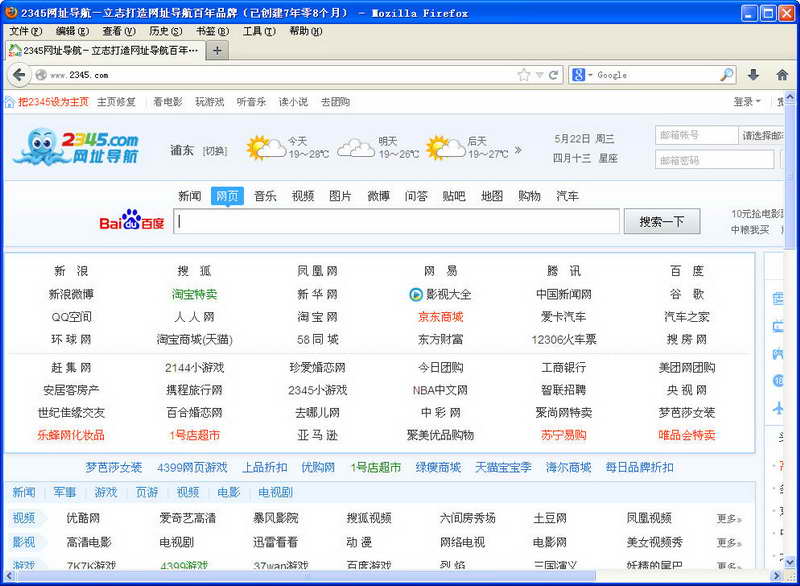Open the bookmark star dropdown arrow

[x=539, y=75]
